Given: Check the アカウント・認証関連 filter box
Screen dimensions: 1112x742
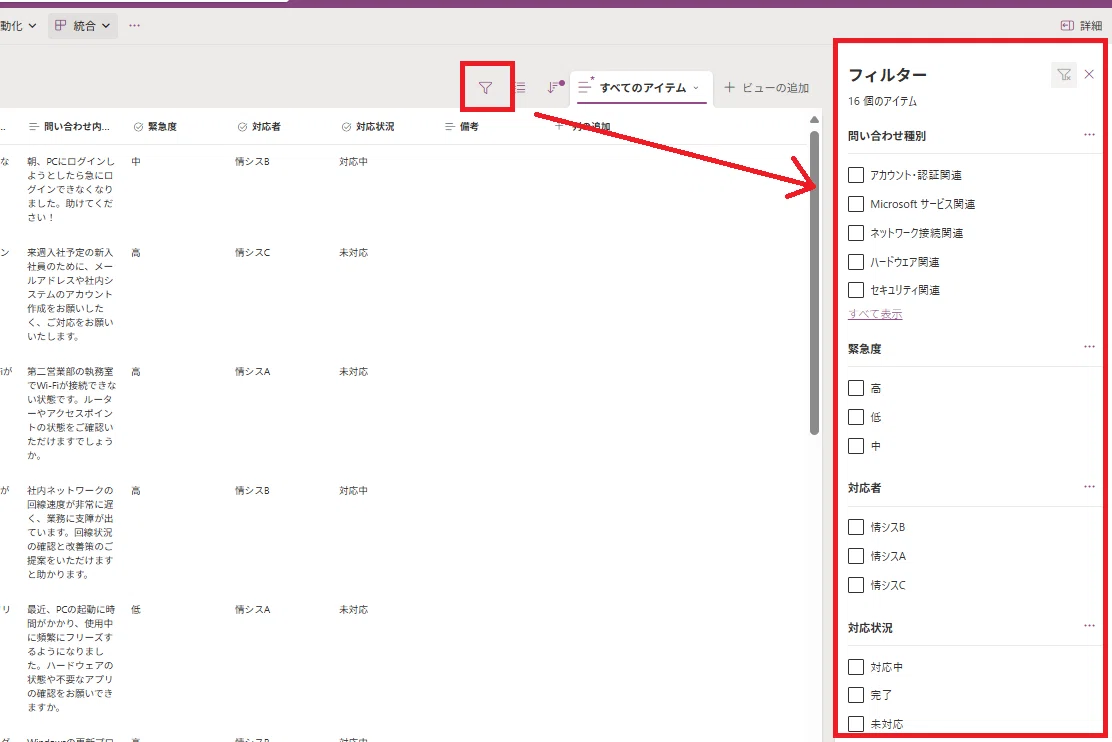Looking at the screenshot, I should tap(856, 175).
